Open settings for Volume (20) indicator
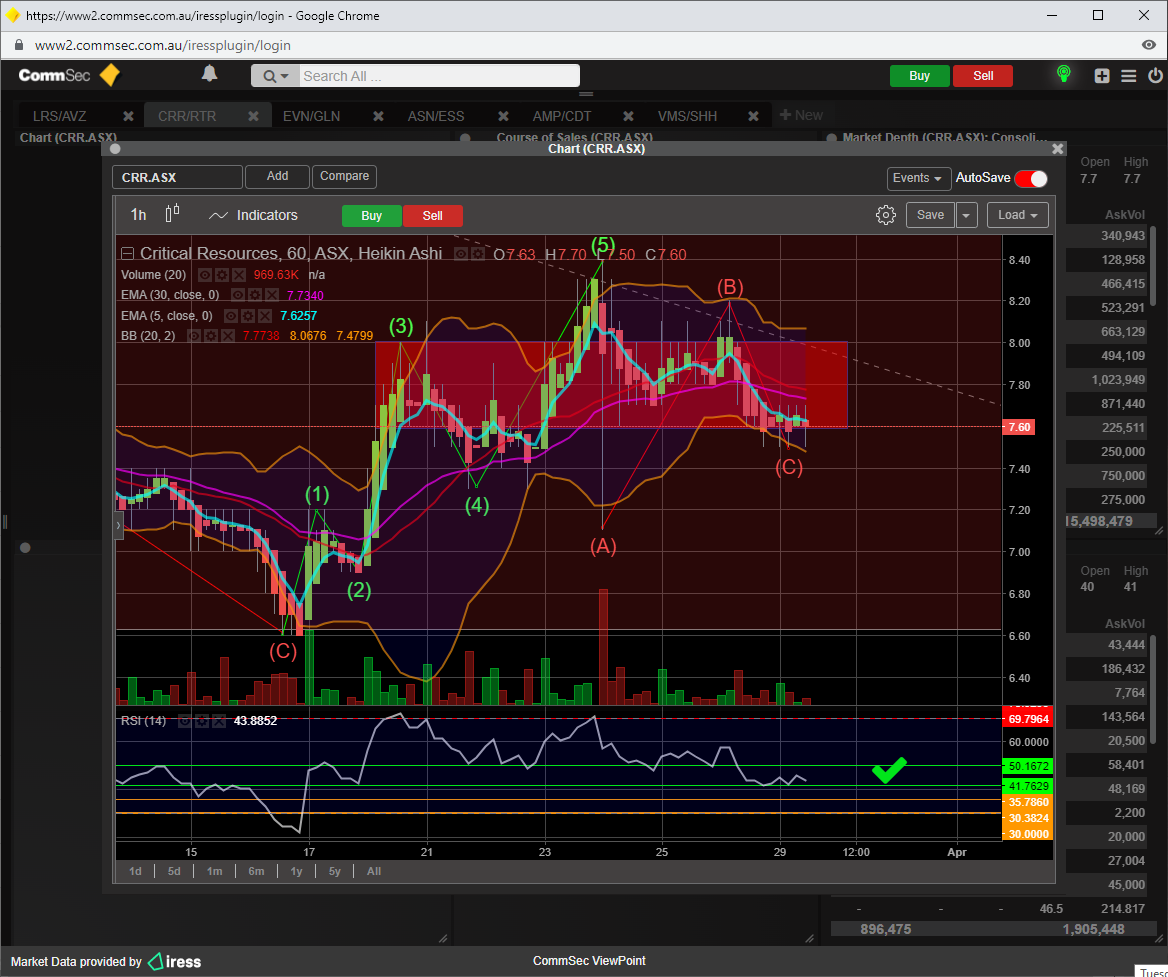This screenshot has height=977, width=1168. pos(221,275)
